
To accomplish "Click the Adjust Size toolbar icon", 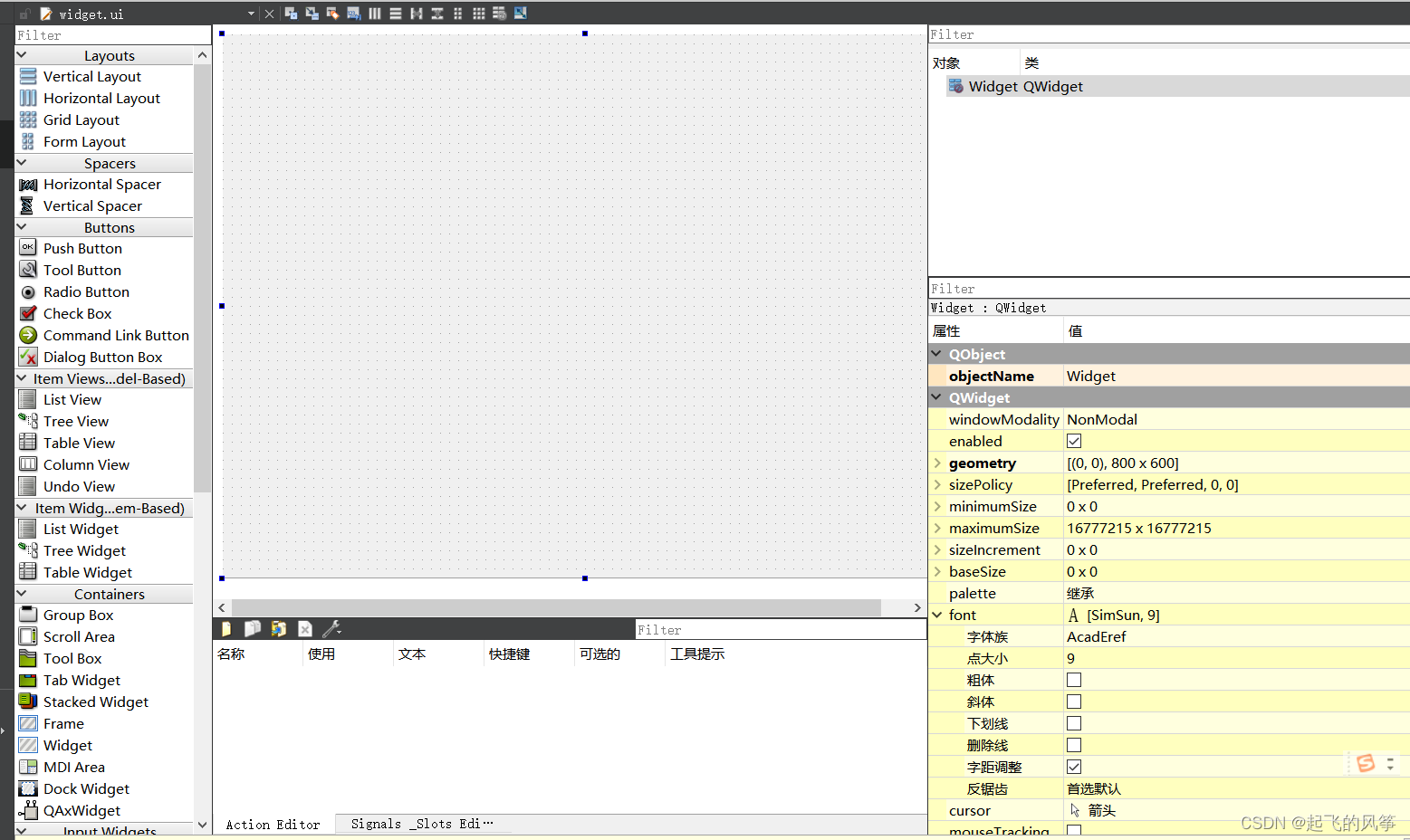I will point(521,13).
